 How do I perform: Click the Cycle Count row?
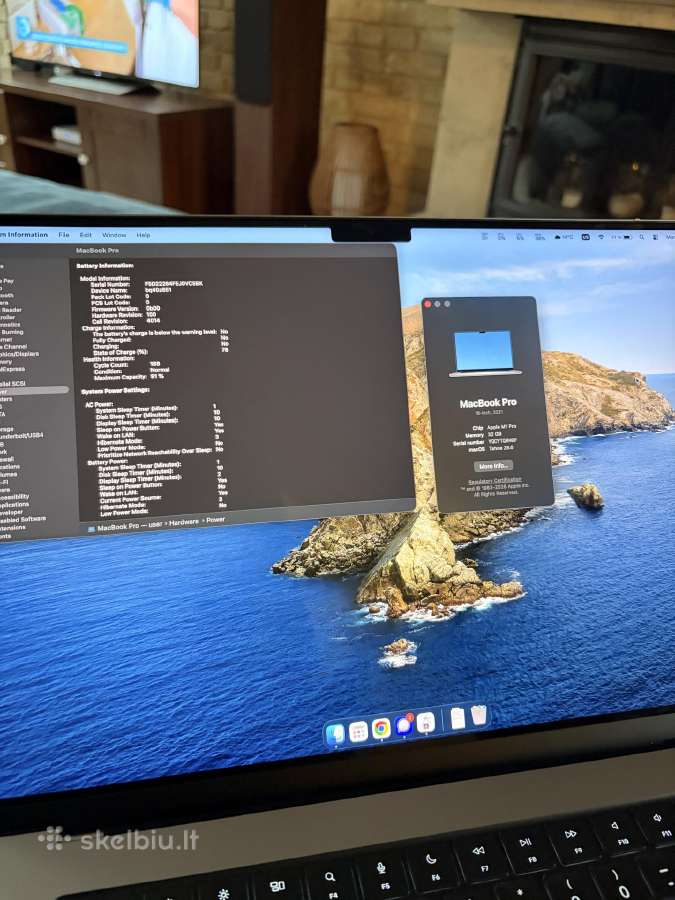[x=127, y=364]
